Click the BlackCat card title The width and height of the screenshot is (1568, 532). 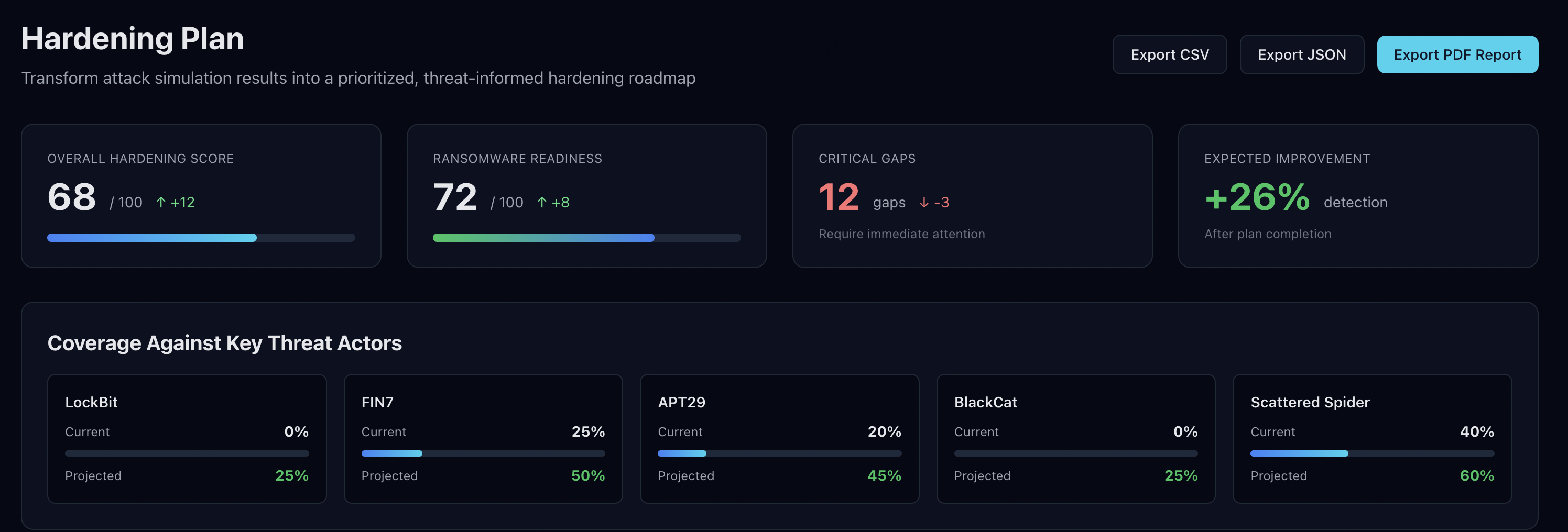[985, 402]
